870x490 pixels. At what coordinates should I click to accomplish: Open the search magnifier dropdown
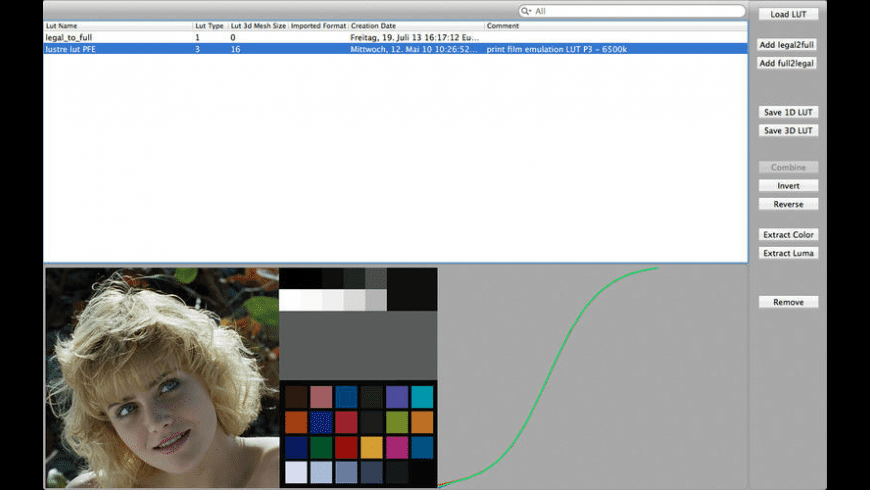(525, 11)
